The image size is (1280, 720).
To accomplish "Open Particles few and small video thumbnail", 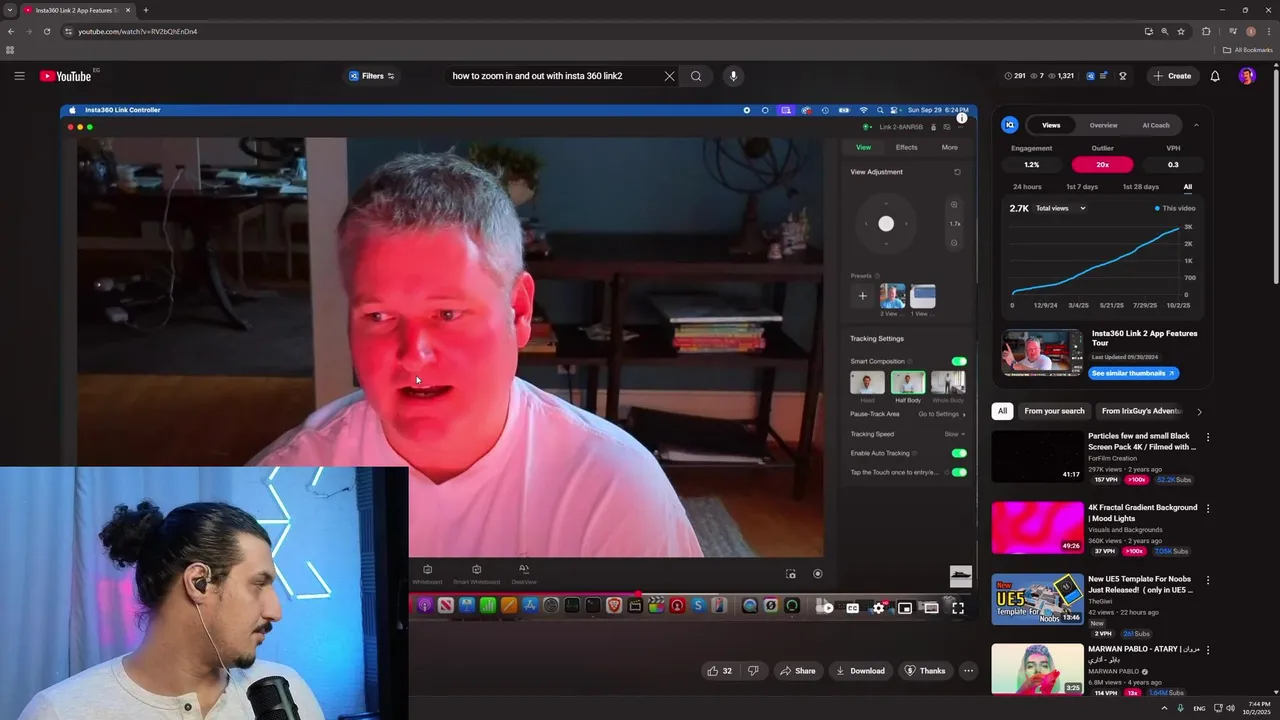I will tap(1037, 457).
